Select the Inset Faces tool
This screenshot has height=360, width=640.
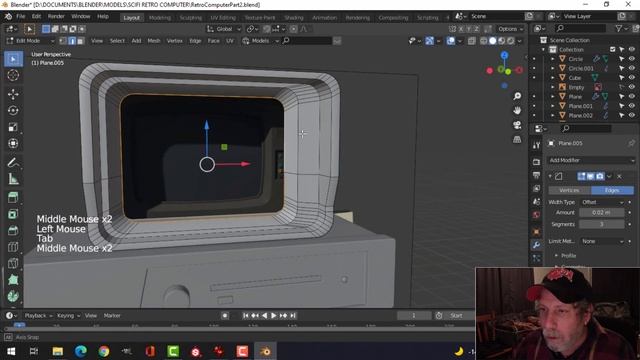coord(13,214)
